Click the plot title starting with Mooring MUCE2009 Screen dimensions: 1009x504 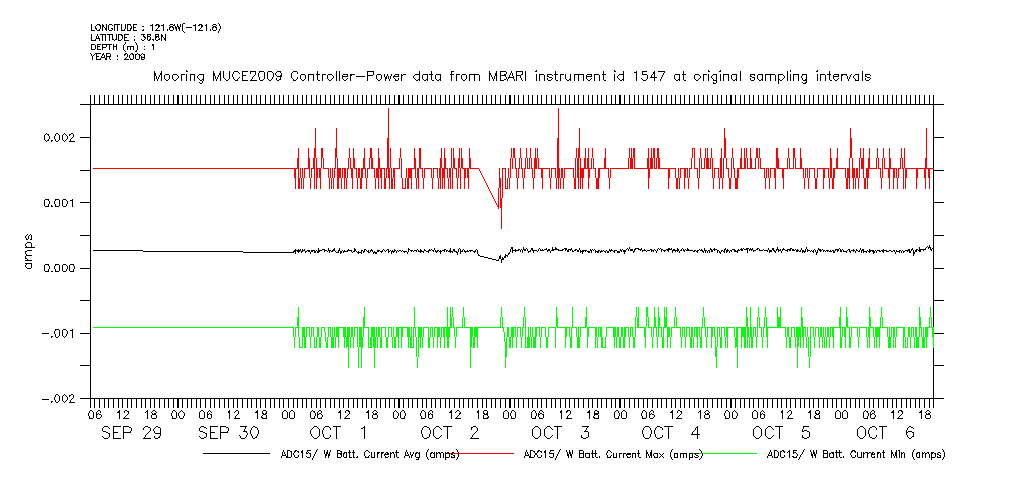pos(511,76)
